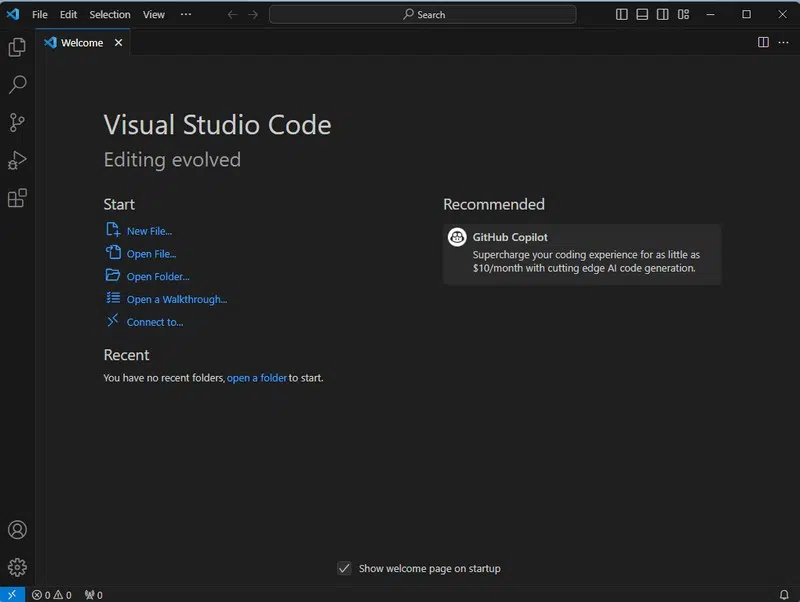The height and width of the screenshot is (602, 800).
Task: Select the Search icon in activity bar
Action: click(x=16, y=85)
